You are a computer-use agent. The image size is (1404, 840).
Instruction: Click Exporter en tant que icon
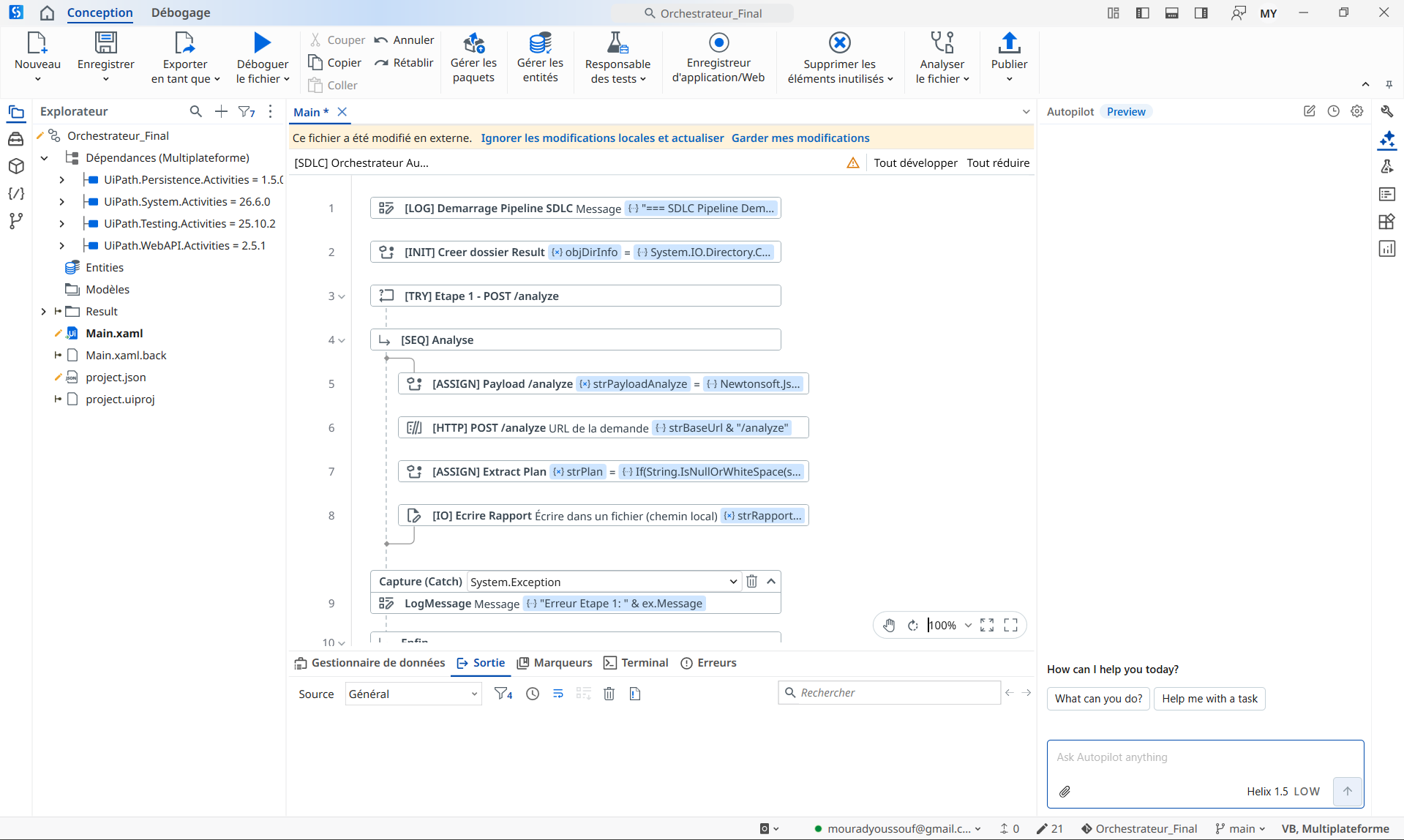click(x=185, y=43)
